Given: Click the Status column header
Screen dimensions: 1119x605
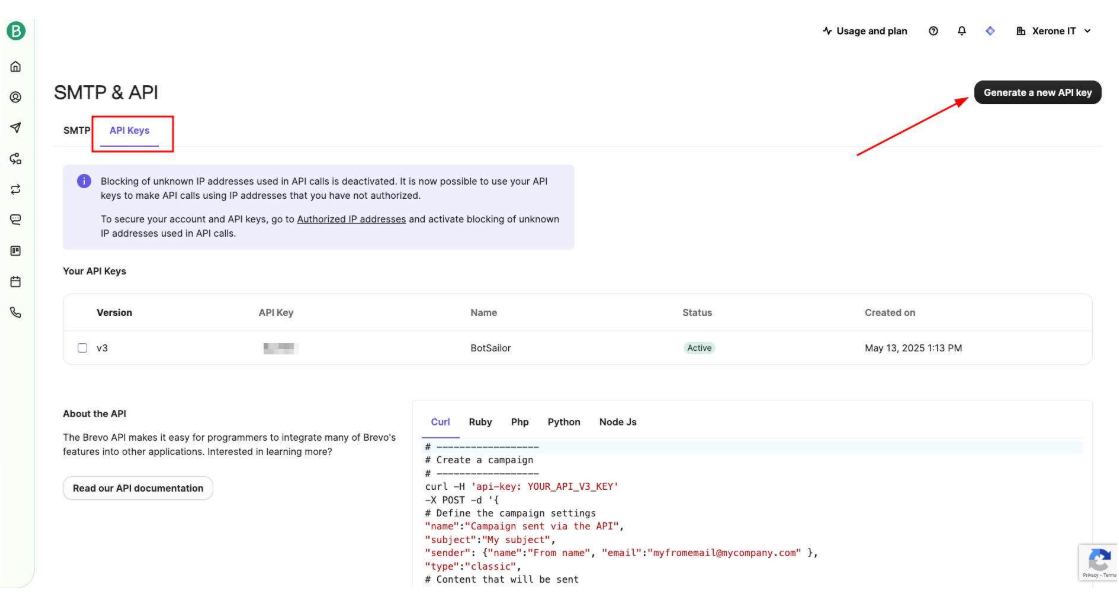Looking at the screenshot, I should pos(697,312).
